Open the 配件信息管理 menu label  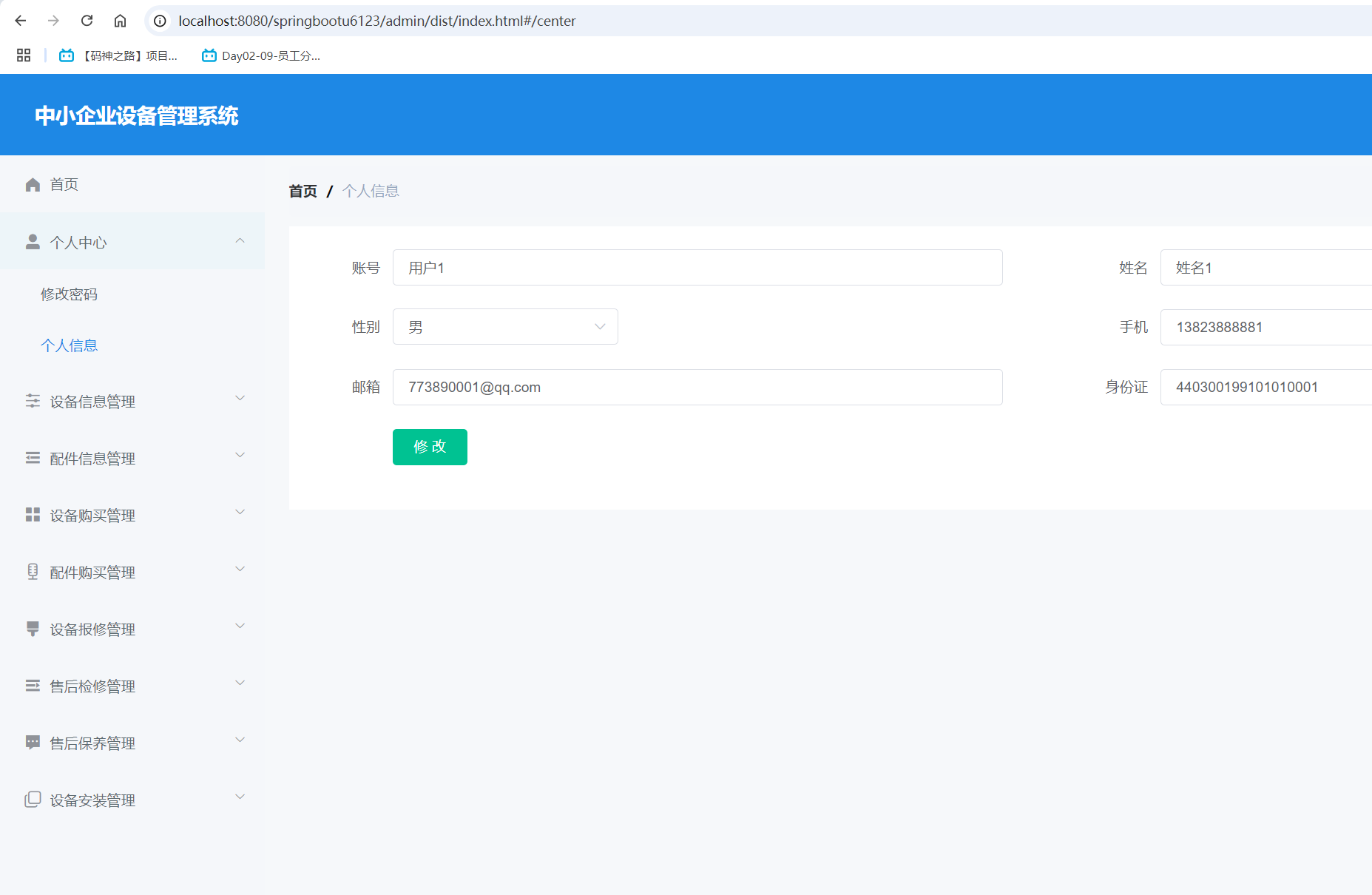click(92, 459)
